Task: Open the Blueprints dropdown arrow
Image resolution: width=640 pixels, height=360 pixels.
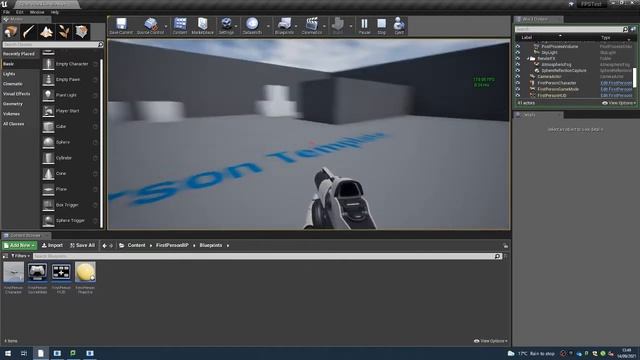Action: click(296, 27)
